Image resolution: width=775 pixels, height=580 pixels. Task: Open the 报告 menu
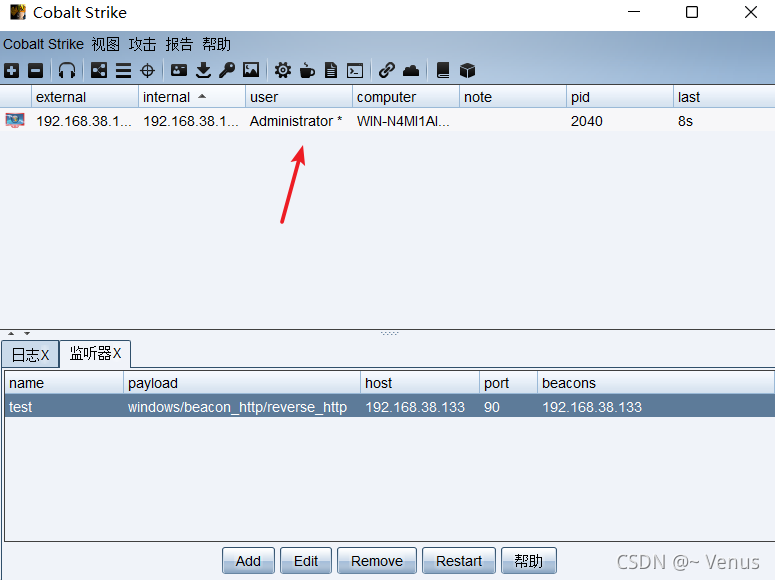coord(179,45)
